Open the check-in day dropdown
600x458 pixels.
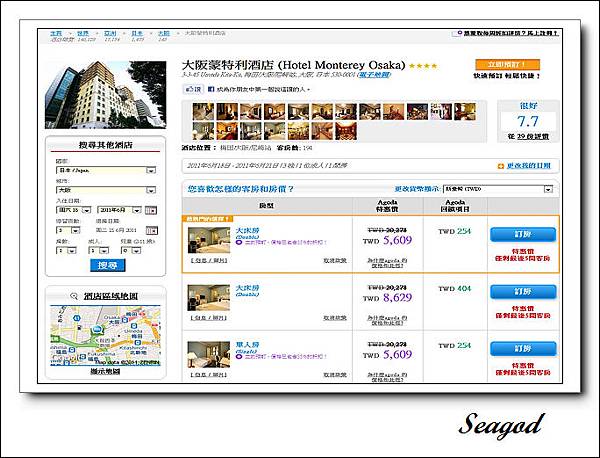coord(73,210)
